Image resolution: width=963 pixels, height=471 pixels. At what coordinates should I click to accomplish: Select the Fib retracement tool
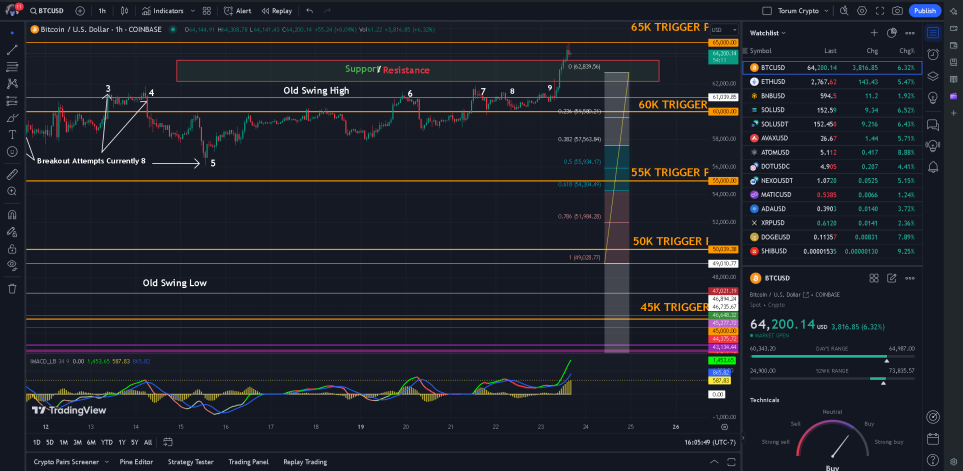point(12,66)
